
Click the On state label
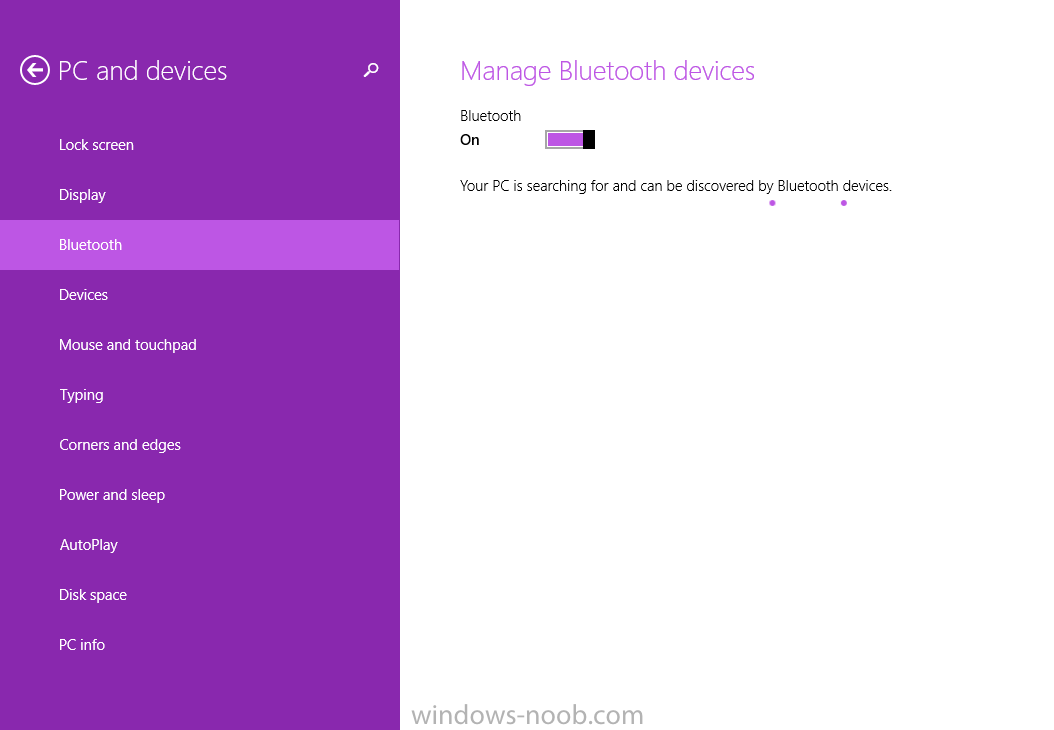[470, 140]
